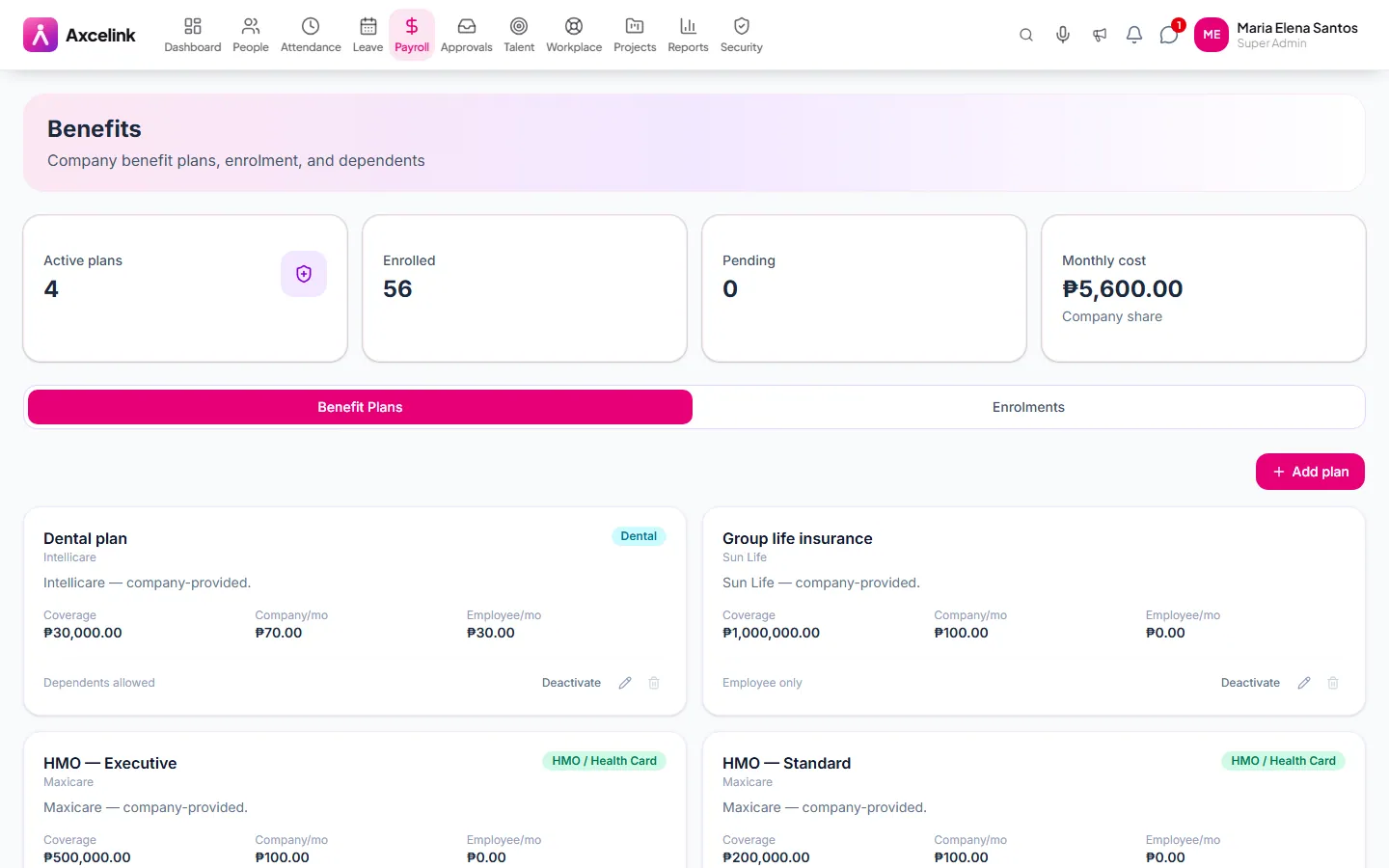
Task: Click the ₱1,000,000.00 coverage value
Action: (x=771, y=633)
